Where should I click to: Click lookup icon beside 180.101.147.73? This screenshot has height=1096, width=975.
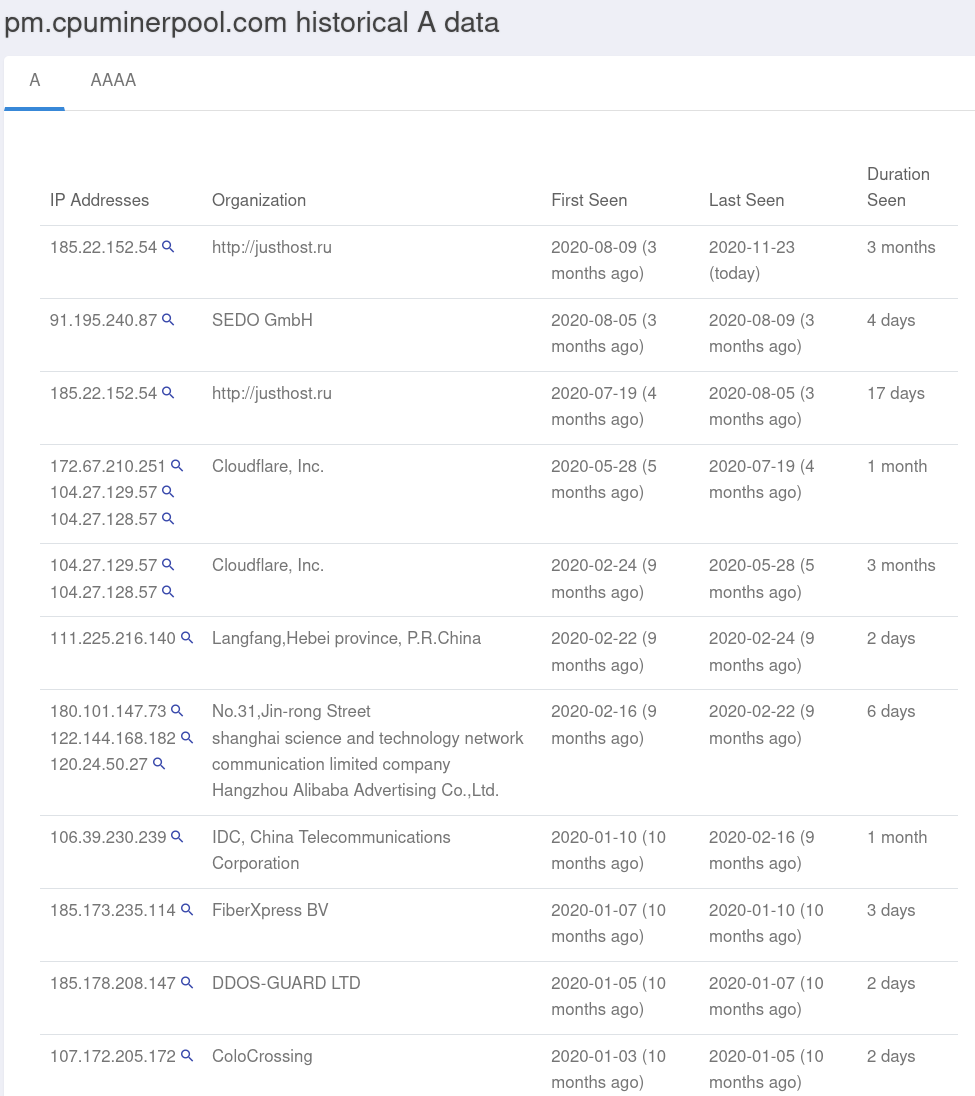[177, 711]
